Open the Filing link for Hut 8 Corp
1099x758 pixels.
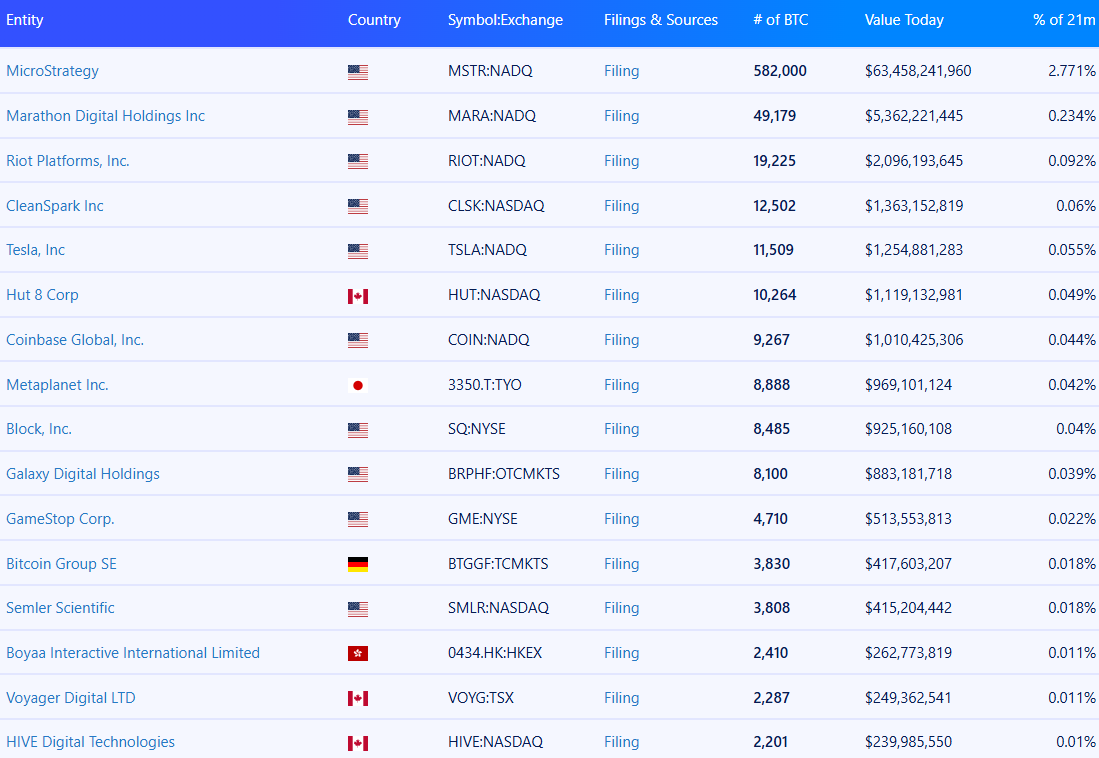pos(622,295)
